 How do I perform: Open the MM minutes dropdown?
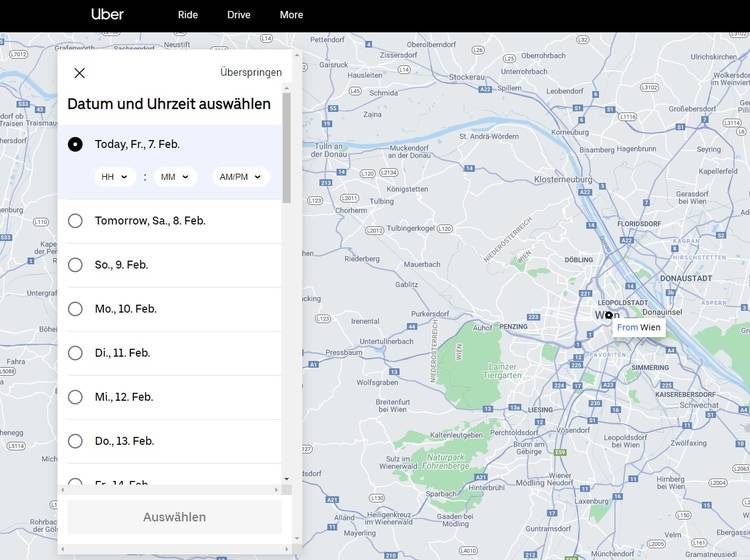pyautogui.click(x=175, y=177)
